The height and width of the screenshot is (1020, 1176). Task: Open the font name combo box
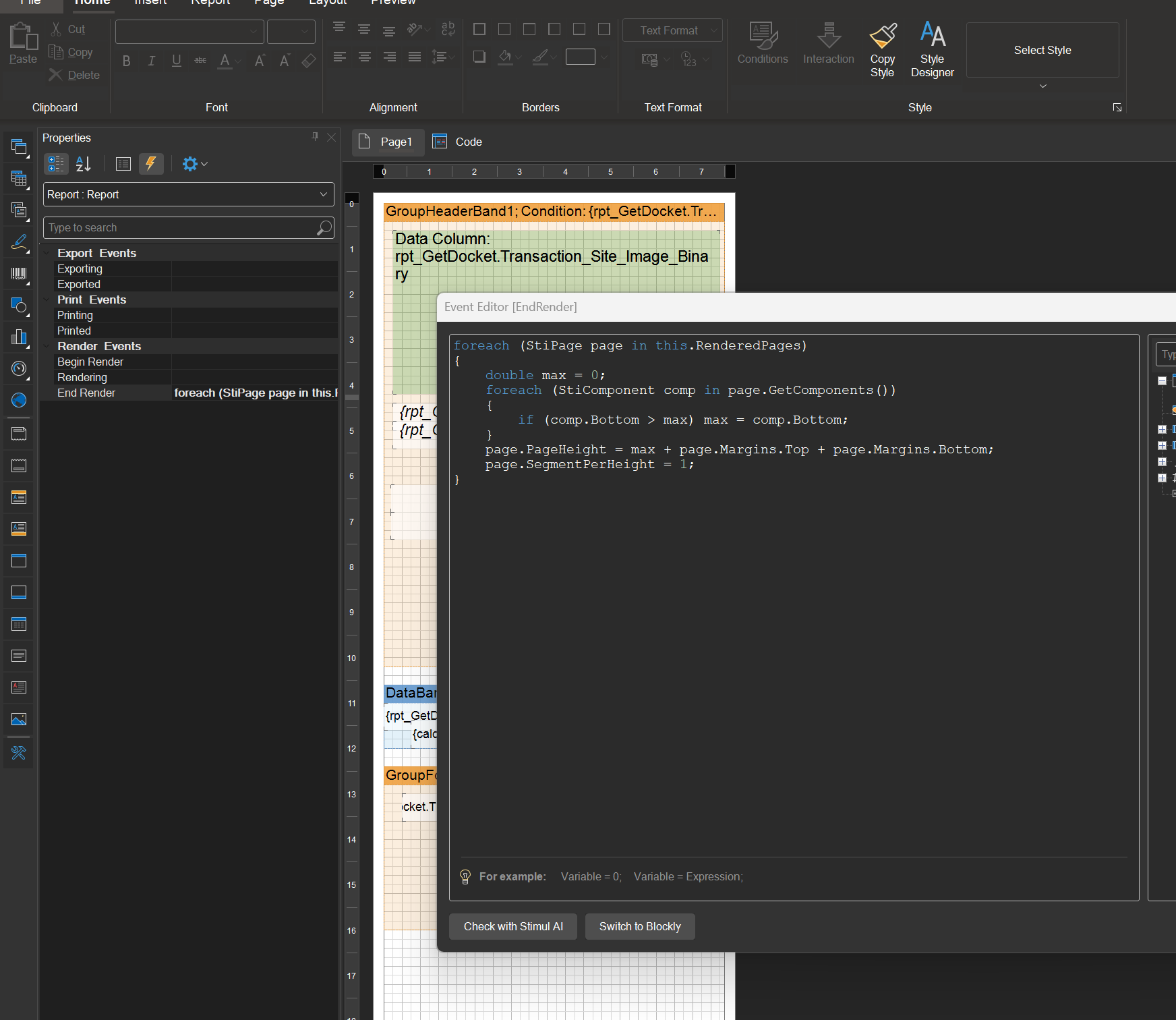pyautogui.click(x=189, y=31)
